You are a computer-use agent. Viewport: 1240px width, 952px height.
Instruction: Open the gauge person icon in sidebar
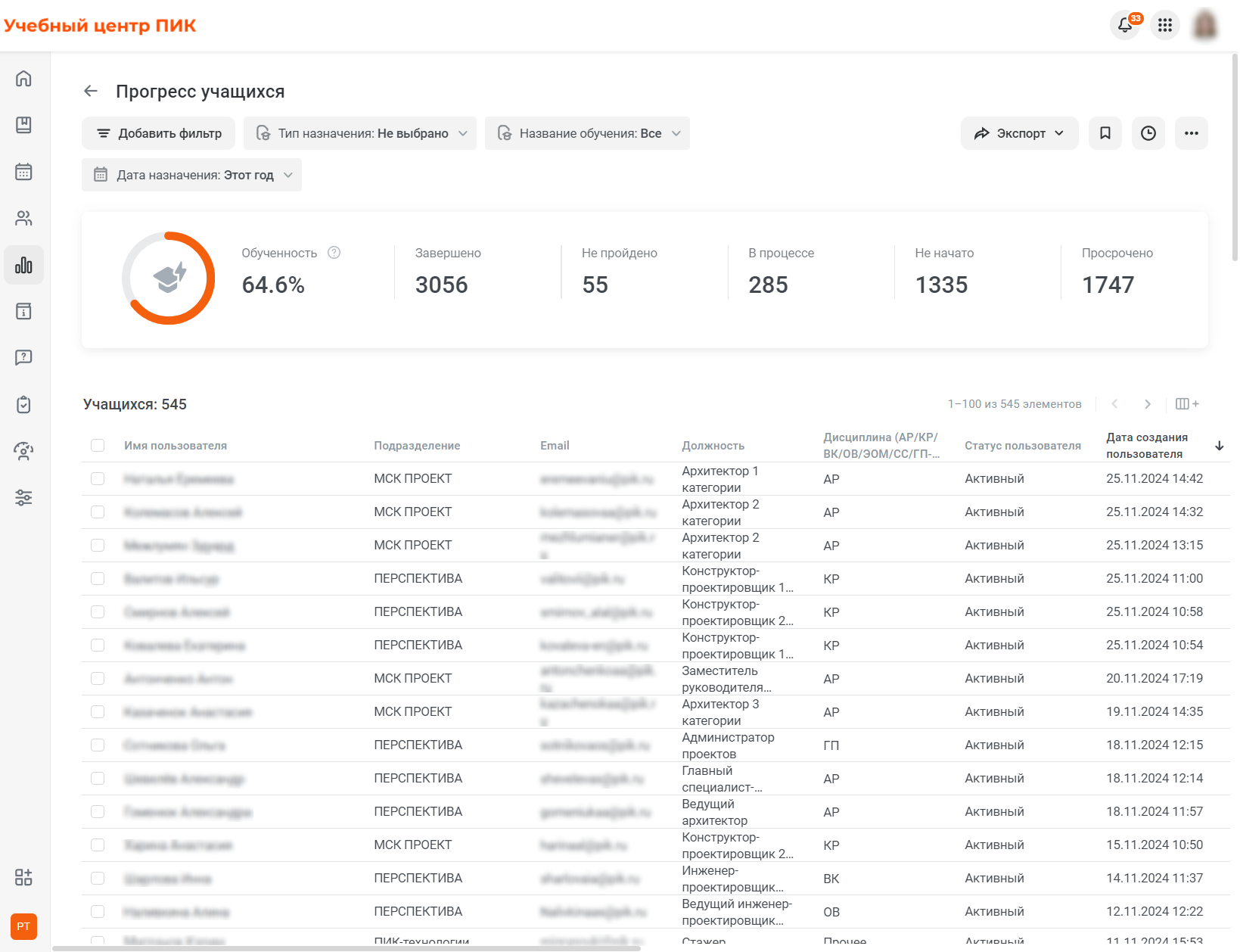23,452
